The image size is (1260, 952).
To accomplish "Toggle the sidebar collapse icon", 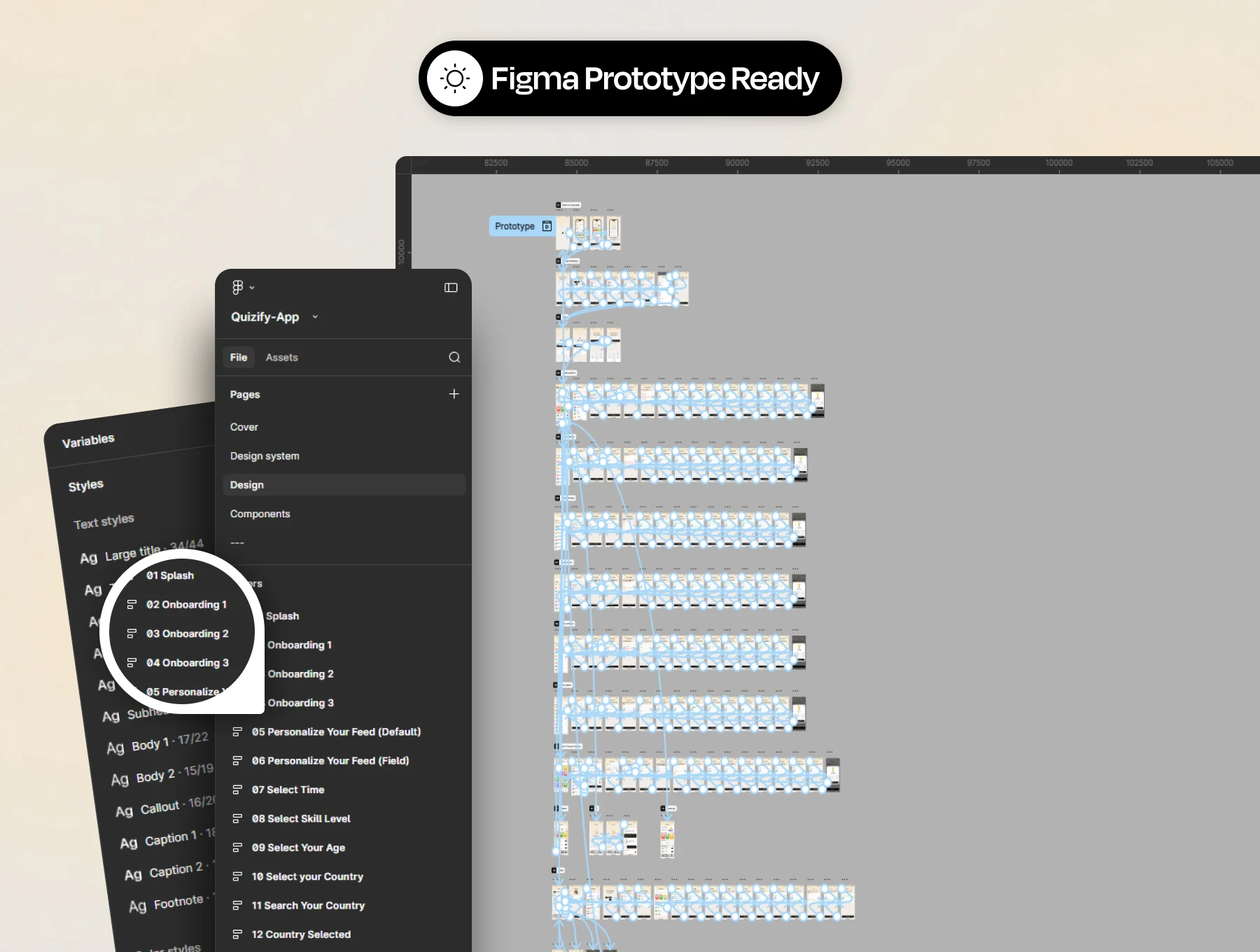I will (451, 288).
